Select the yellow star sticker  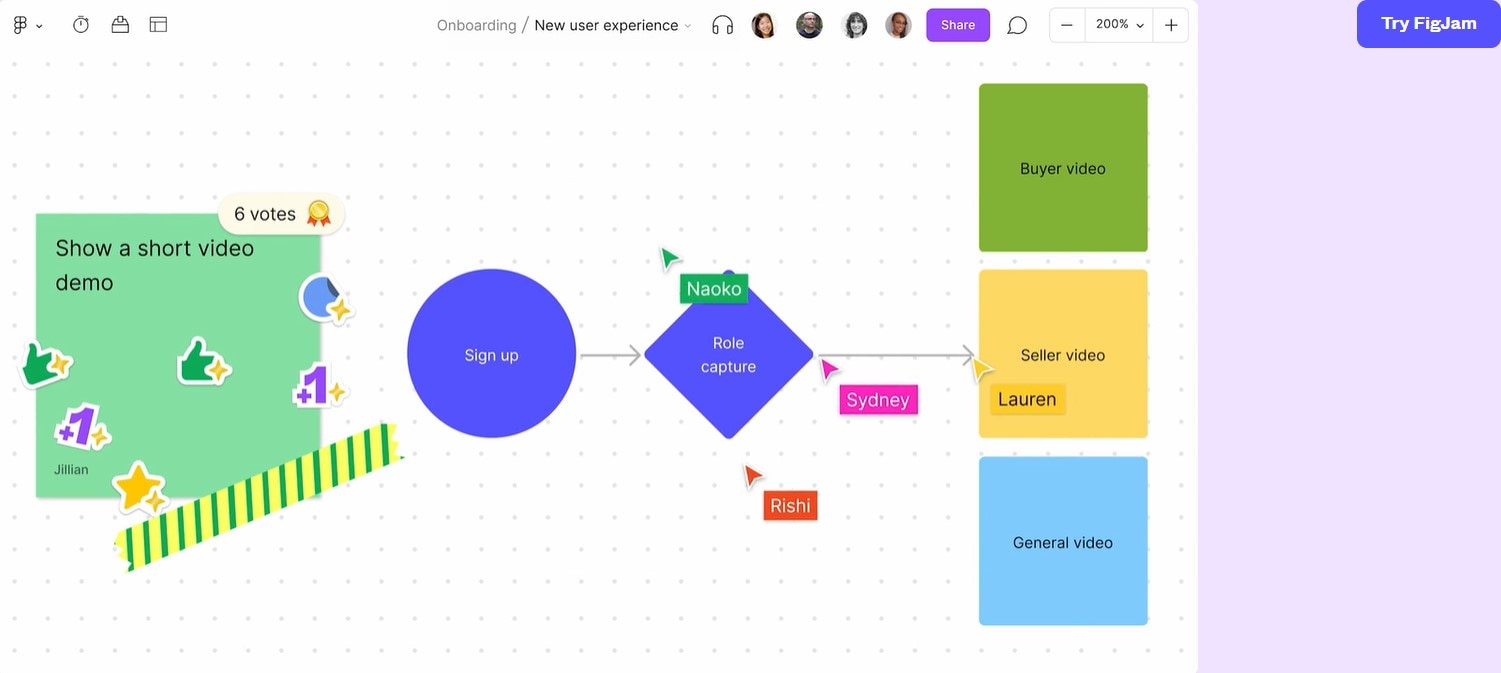tap(140, 487)
